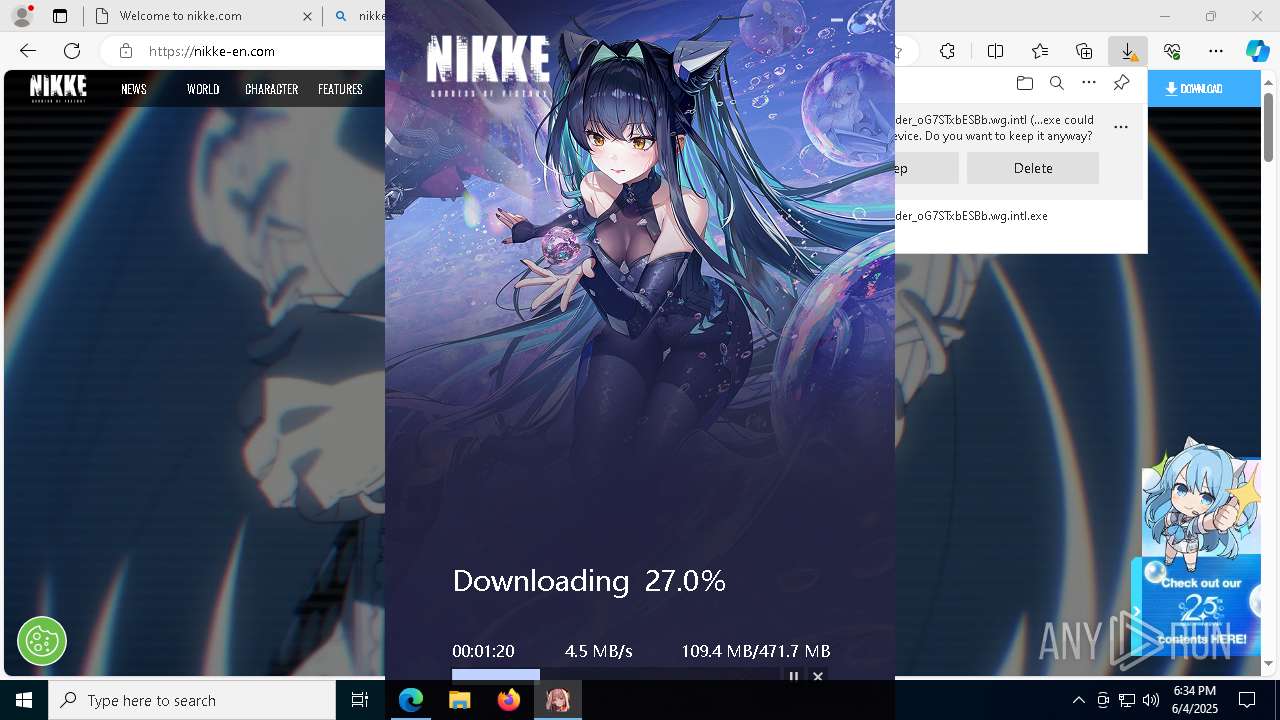The width and height of the screenshot is (1280, 720).
Task: Open the downloads folder from flyout
Action: [x=1024, y=83]
